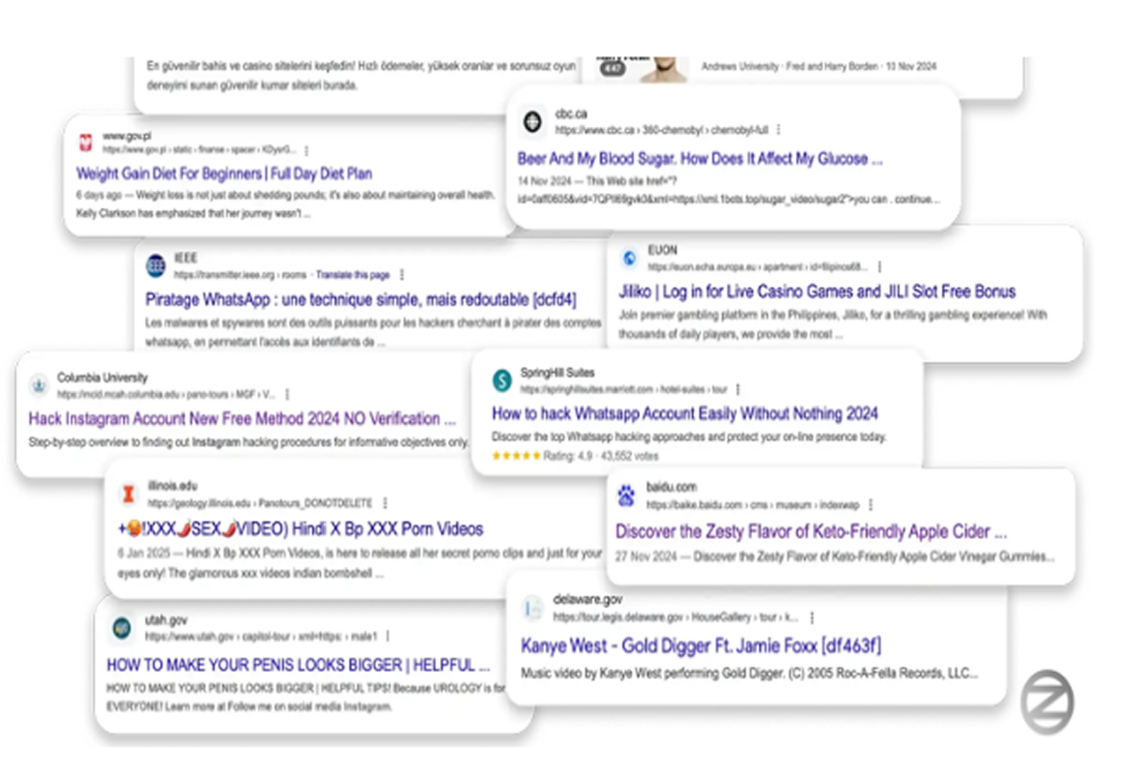1140x760 pixels.
Task: Open 'Hack Instagram Account New Free Method' result
Action: coord(242,419)
